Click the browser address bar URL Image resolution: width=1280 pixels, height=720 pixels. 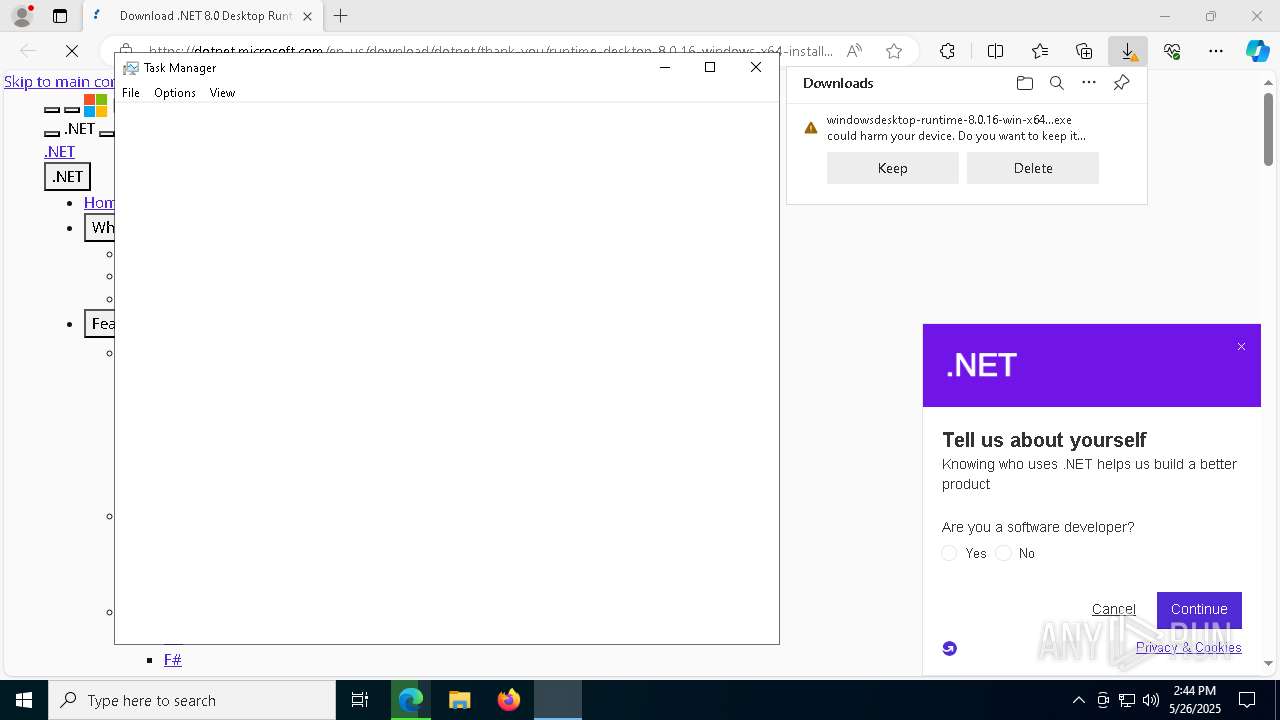coord(490,51)
